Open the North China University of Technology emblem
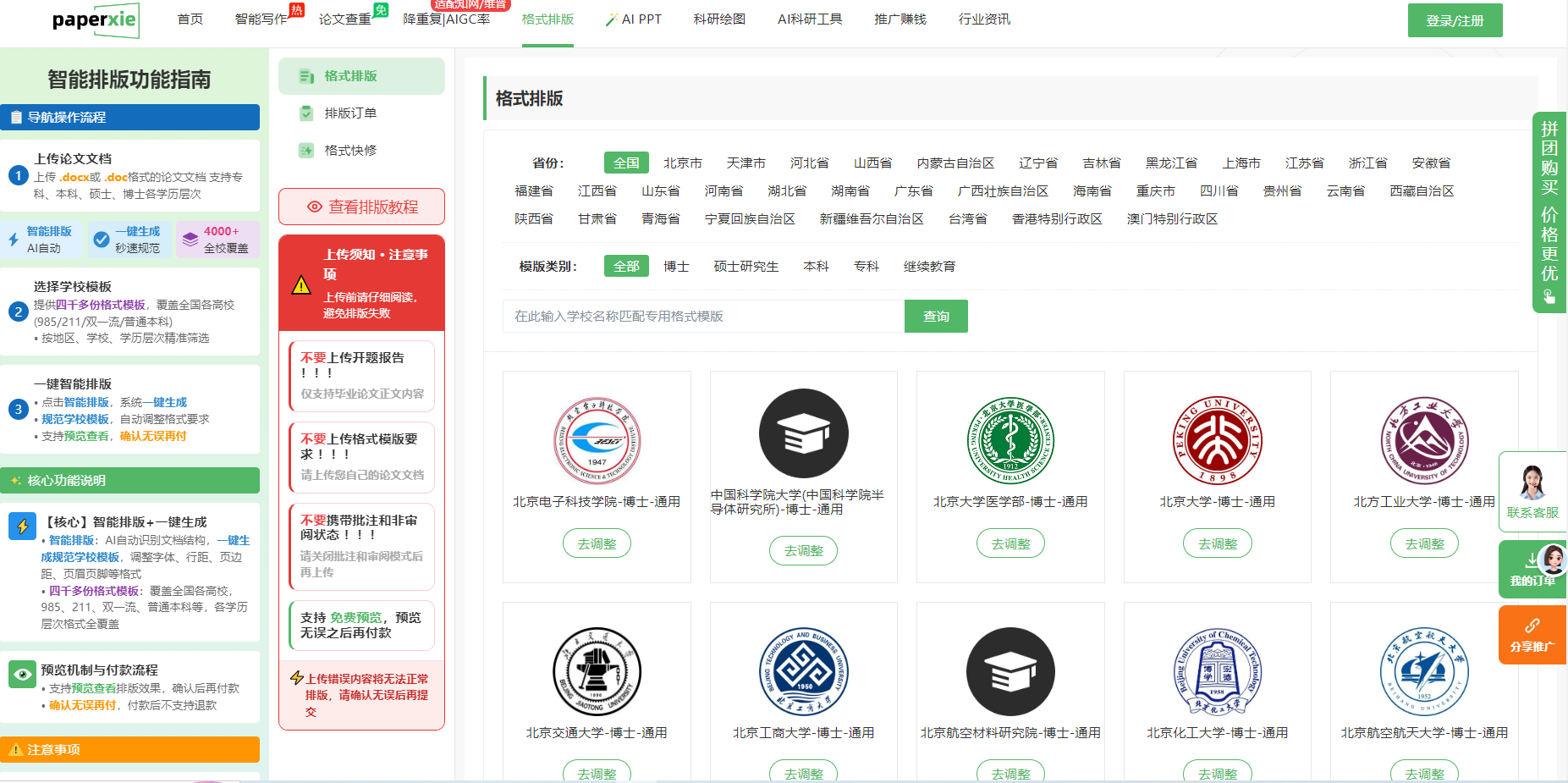This screenshot has height=783, width=1568. (x=1424, y=440)
